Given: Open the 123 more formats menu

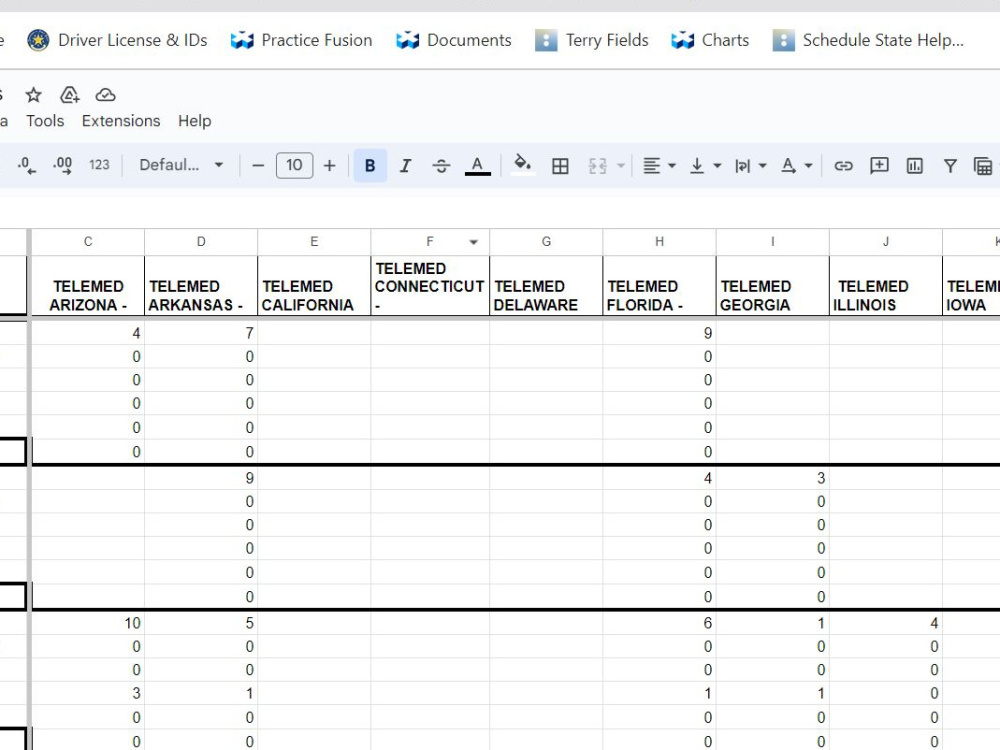Looking at the screenshot, I should coord(99,165).
